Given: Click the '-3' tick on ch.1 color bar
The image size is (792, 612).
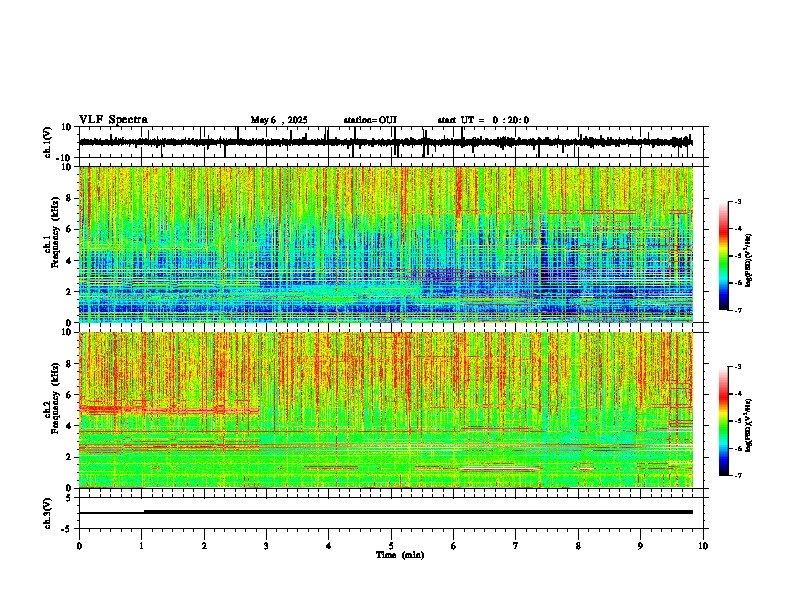Looking at the screenshot, I should point(737,201).
